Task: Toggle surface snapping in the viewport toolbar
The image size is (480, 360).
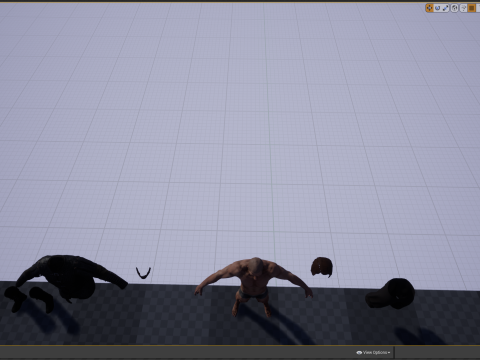Action: (463, 8)
